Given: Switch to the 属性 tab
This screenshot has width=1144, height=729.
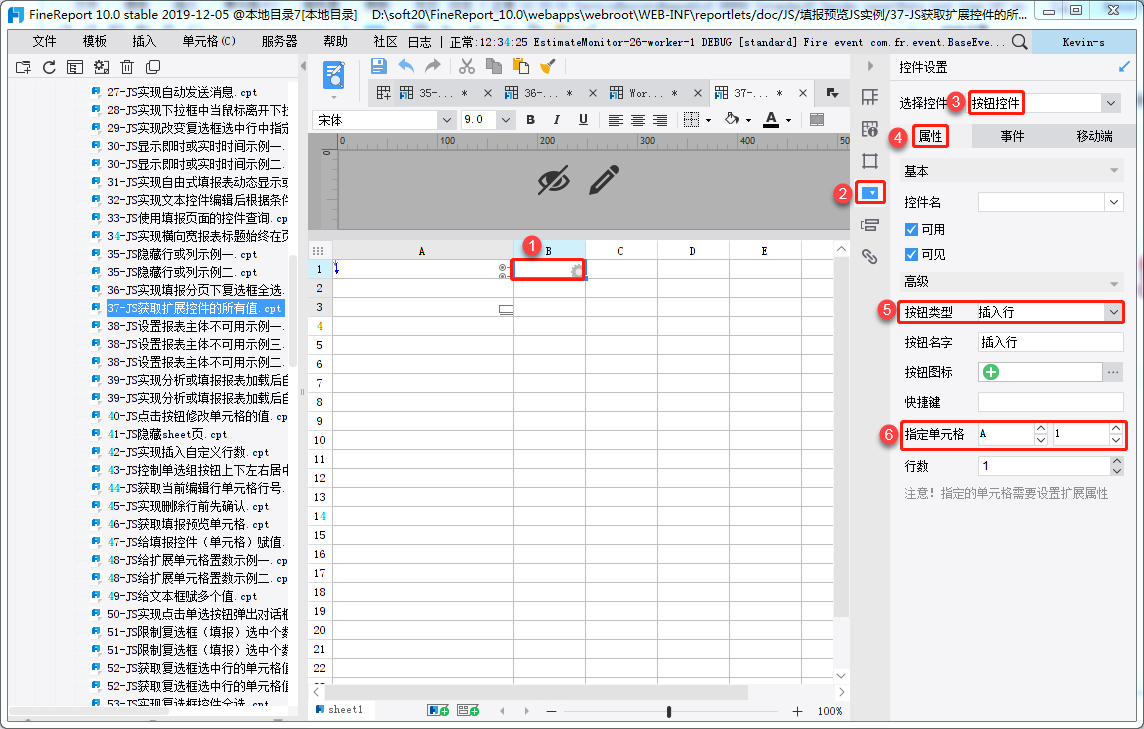Looking at the screenshot, I should [930, 136].
